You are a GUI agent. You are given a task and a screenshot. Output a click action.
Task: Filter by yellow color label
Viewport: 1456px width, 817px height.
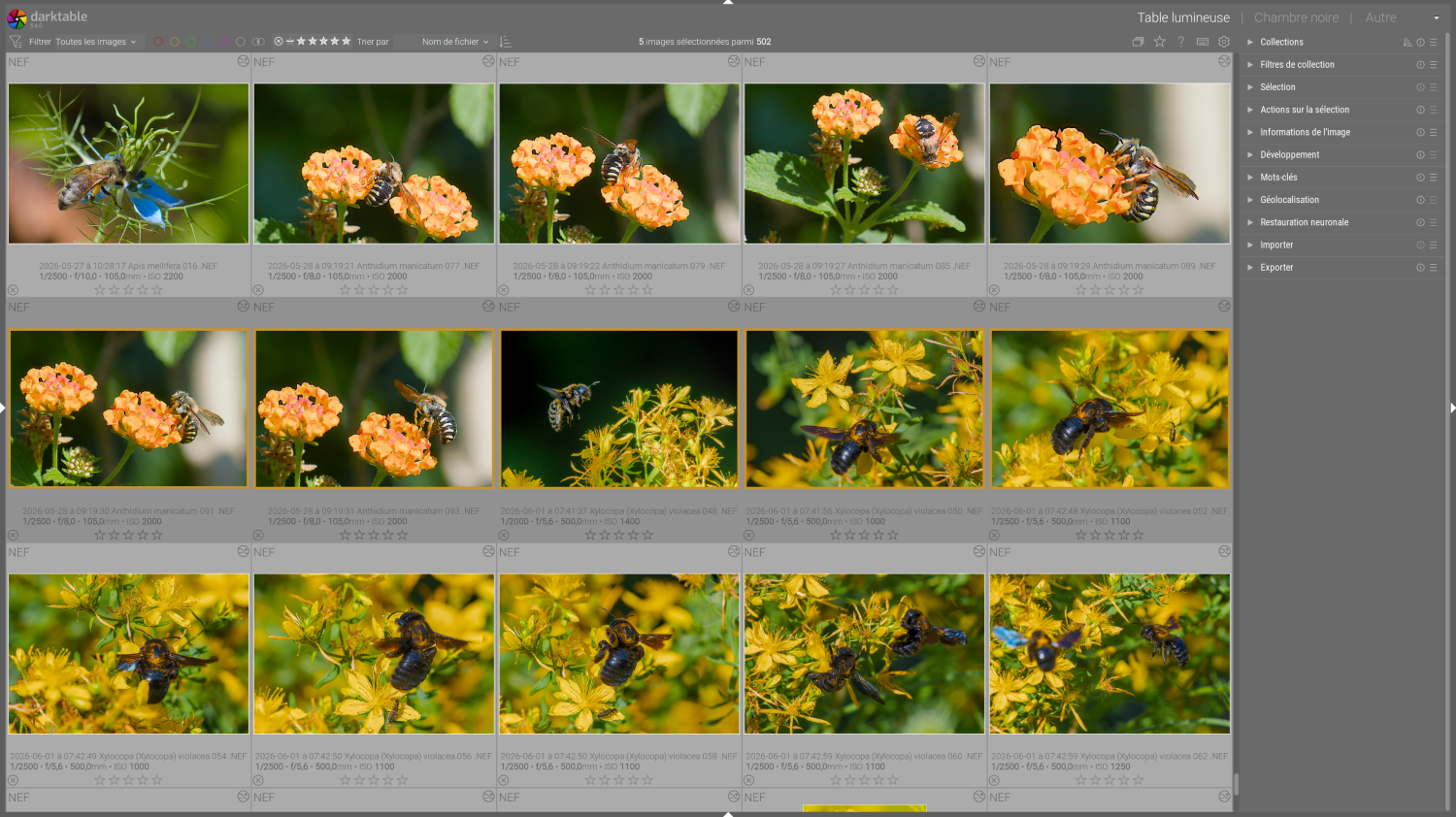[175, 42]
